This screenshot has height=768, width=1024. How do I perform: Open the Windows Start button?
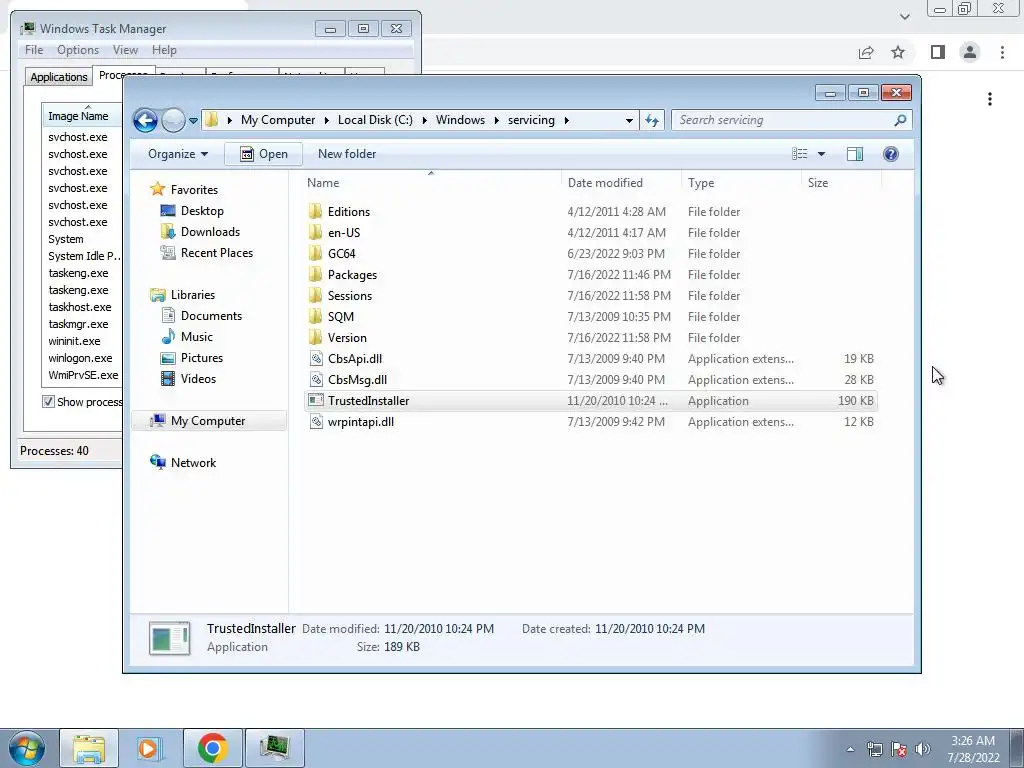(26, 748)
